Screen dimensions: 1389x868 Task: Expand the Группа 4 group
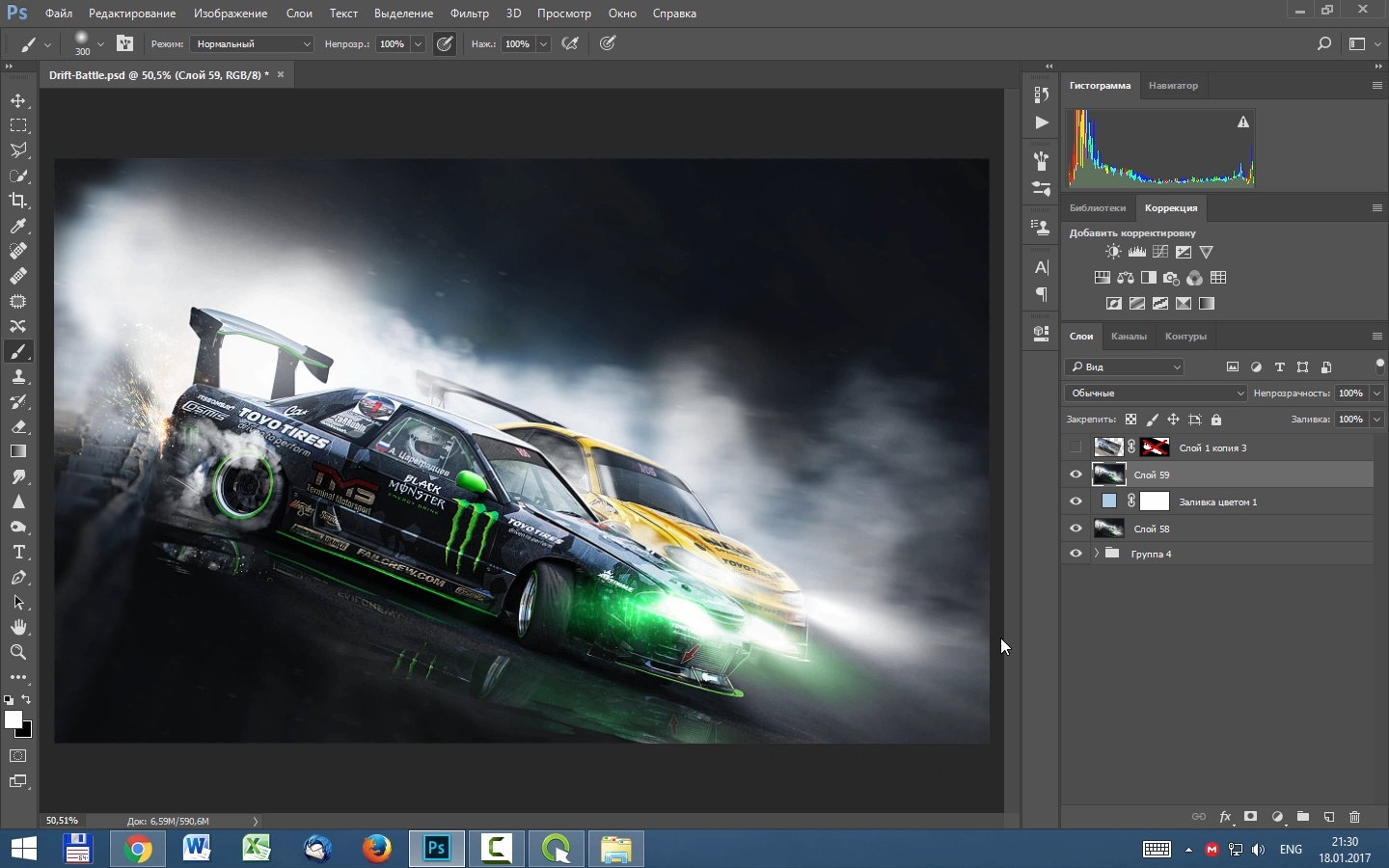[1097, 554]
